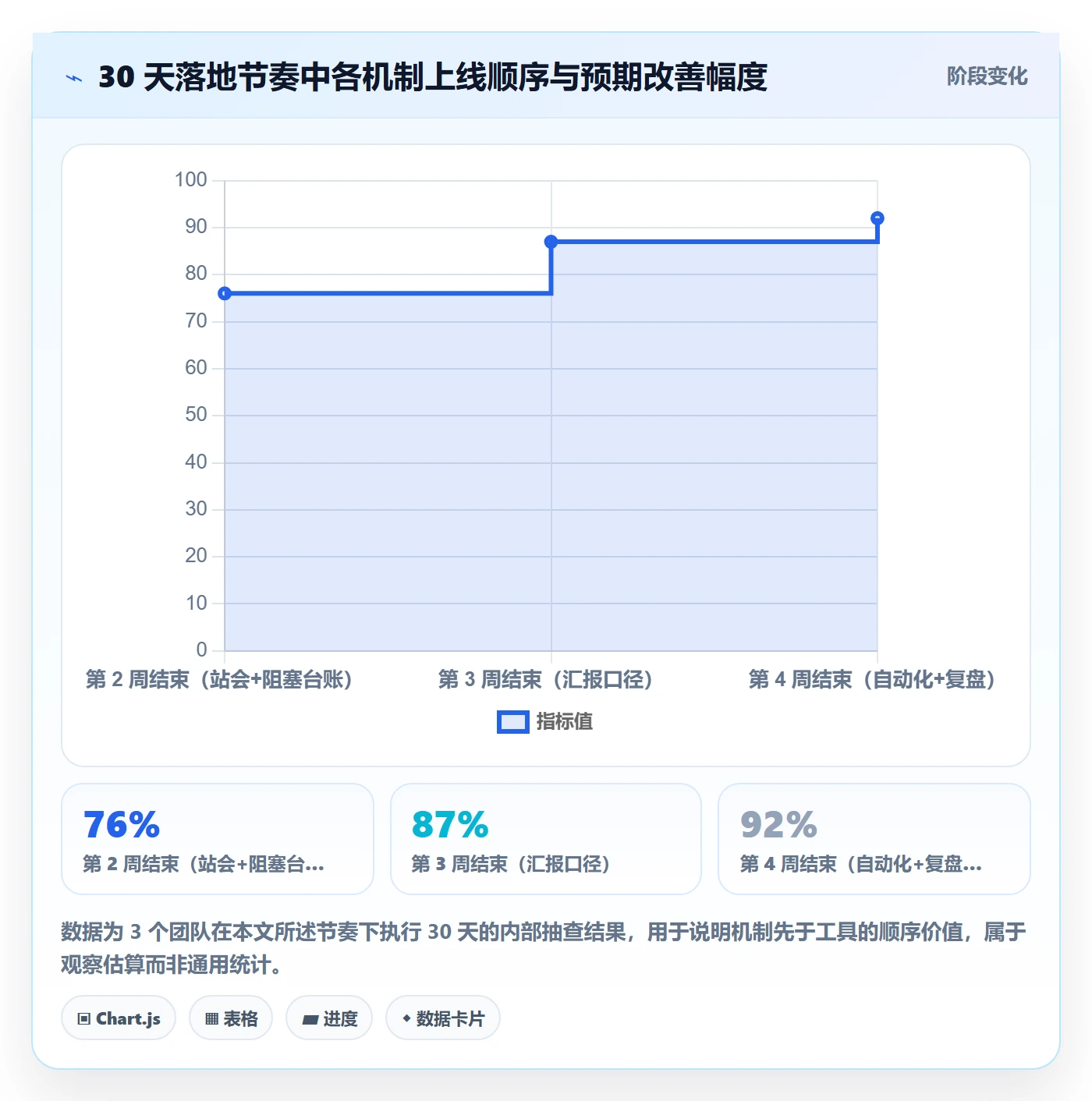The height and width of the screenshot is (1101, 1092).
Task: Click the 指标值 legend text
Action: pyautogui.click(x=565, y=722)
